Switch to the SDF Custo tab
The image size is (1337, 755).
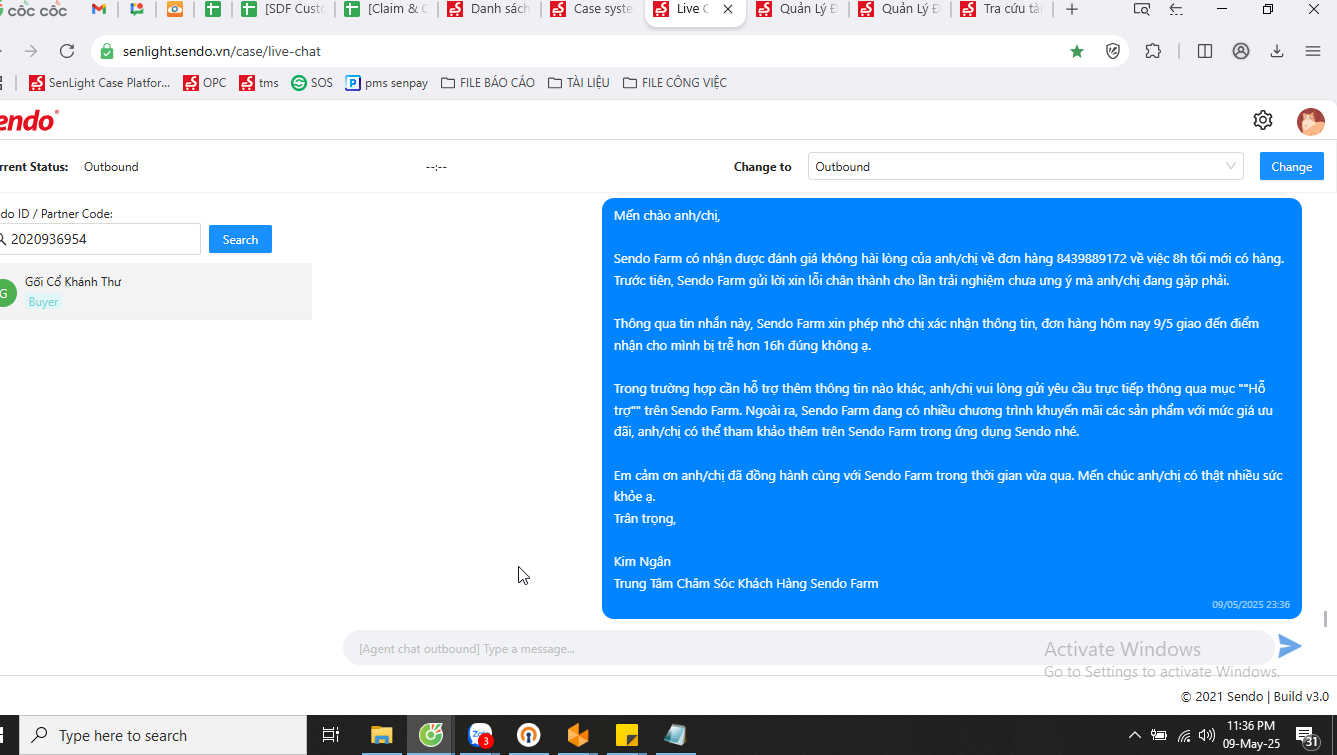(283, 9)
